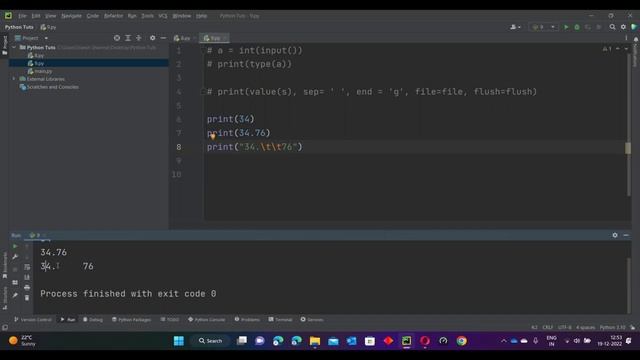Open the Edit menu
Viewport: 640px width, 360px height.
pos(36,16)
